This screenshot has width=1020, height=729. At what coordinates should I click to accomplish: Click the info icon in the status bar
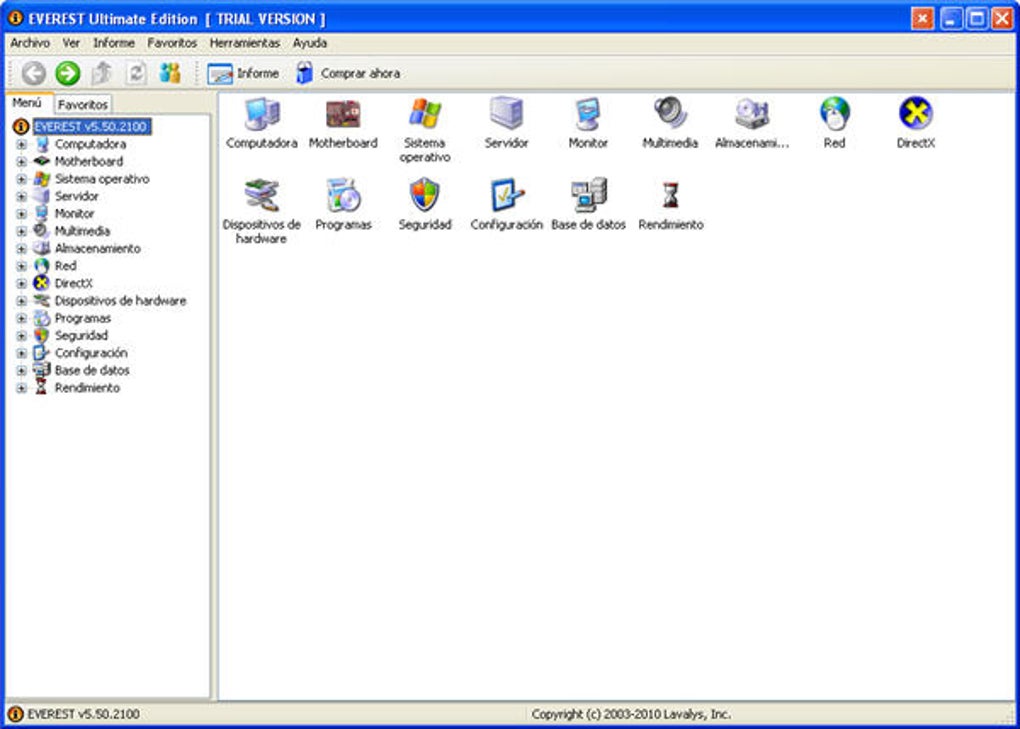[x=15, y=714]
